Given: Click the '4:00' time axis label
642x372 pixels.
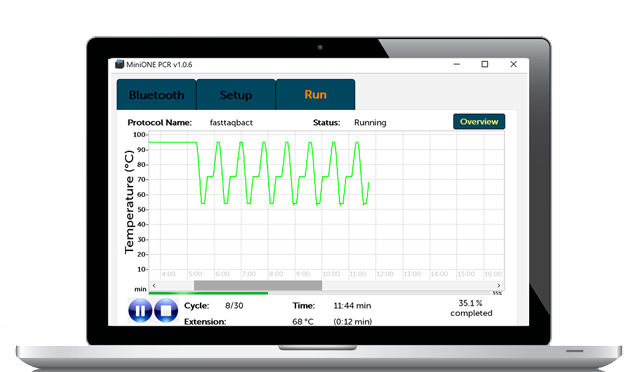Looking at the screenshot, I should pos(168,274).
